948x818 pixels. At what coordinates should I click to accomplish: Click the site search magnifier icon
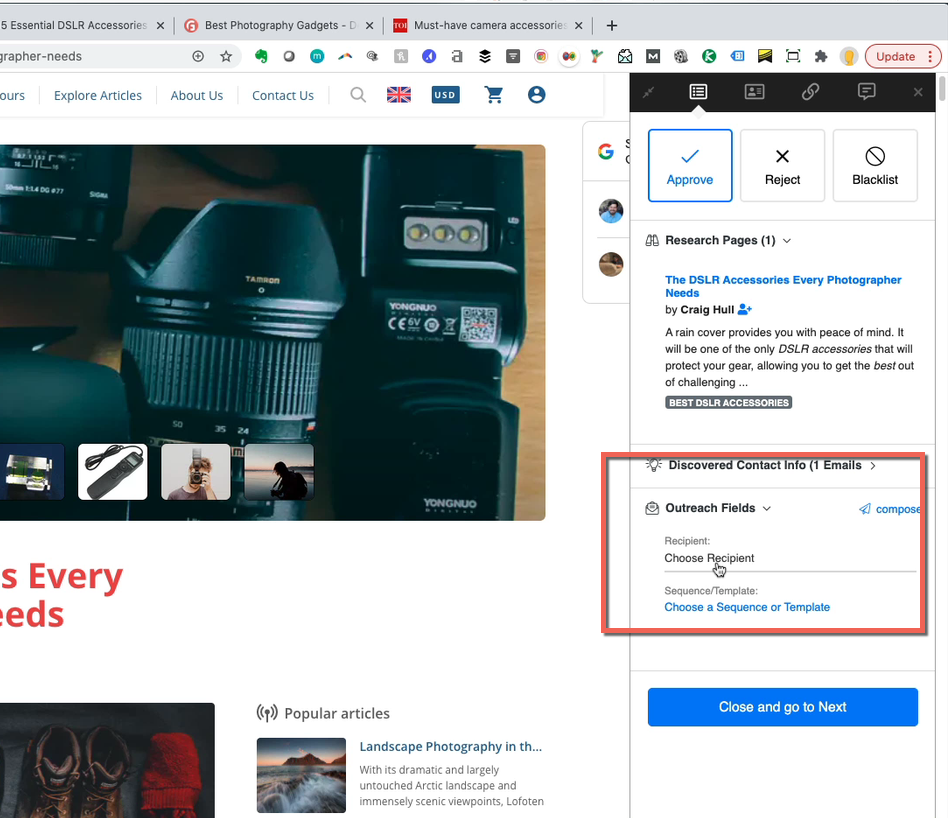pyautogui.click(x=358, y=95)
